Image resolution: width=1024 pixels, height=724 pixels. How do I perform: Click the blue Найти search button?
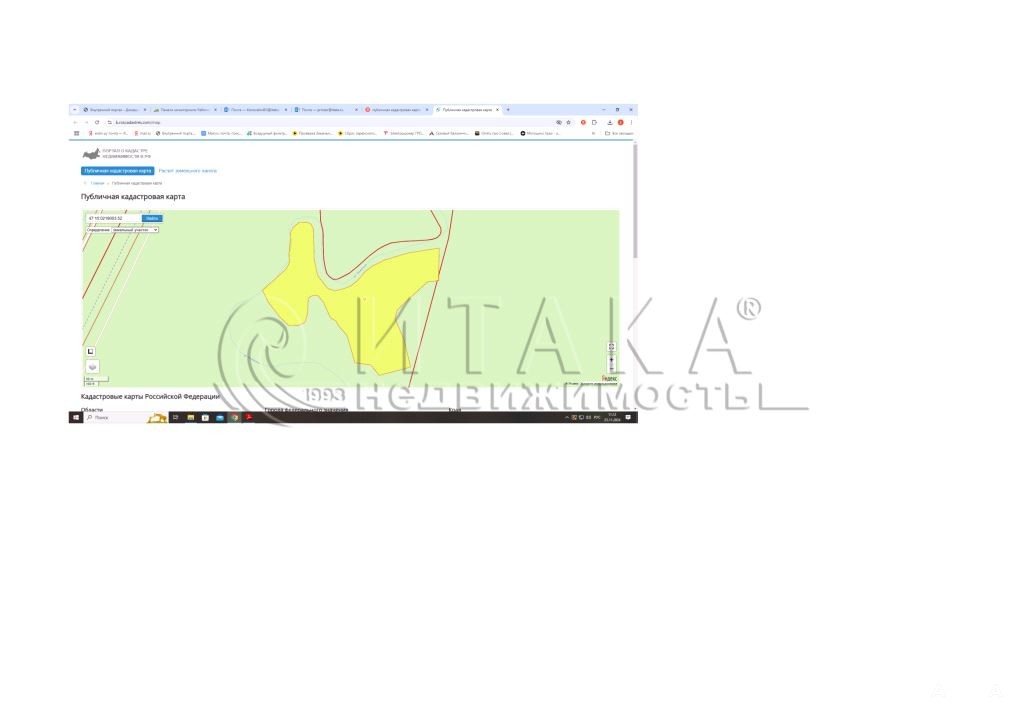point(152,218)
